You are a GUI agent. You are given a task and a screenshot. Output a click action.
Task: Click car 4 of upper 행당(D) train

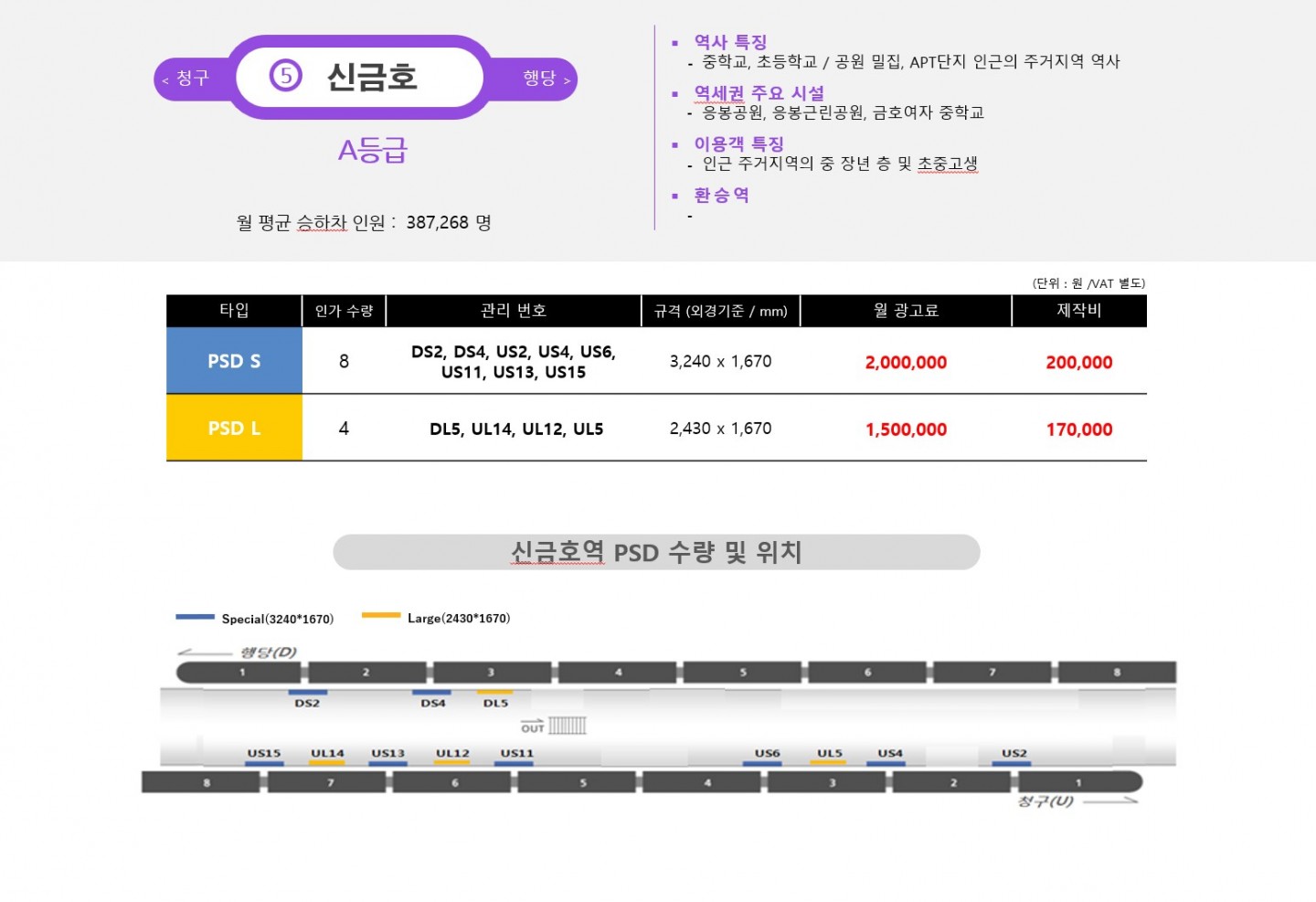pyautogui.click(x=618, y=673)
